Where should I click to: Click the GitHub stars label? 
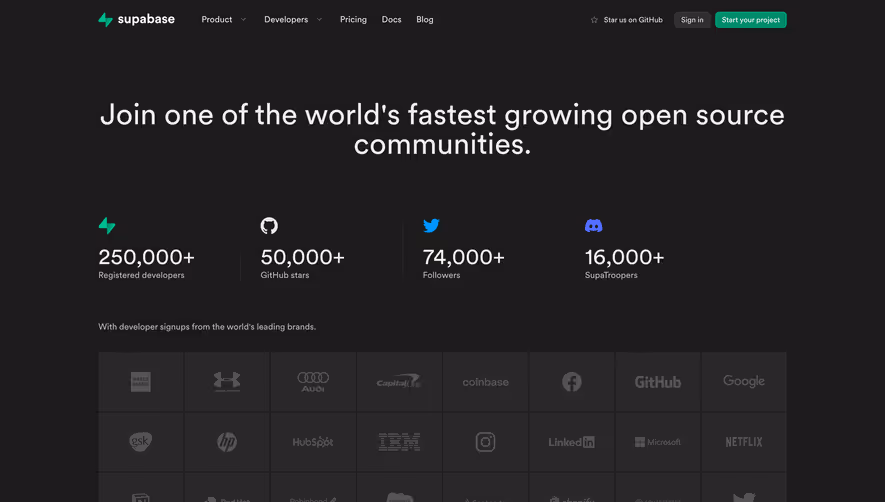(284, 275)
